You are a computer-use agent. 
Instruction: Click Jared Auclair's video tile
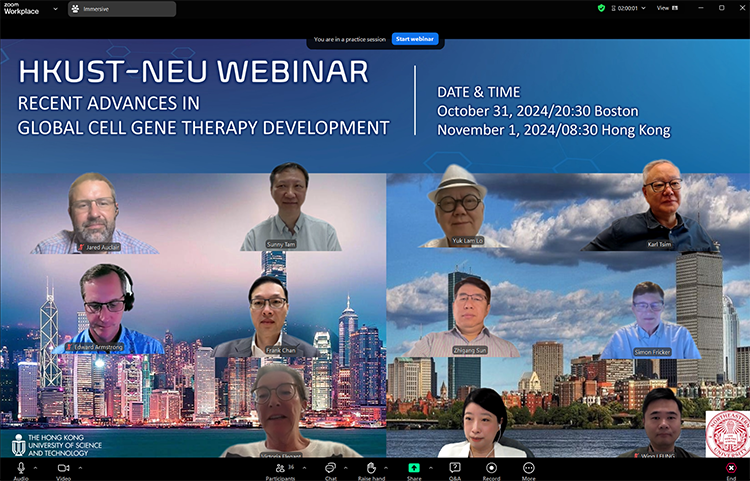coord(94,213)
